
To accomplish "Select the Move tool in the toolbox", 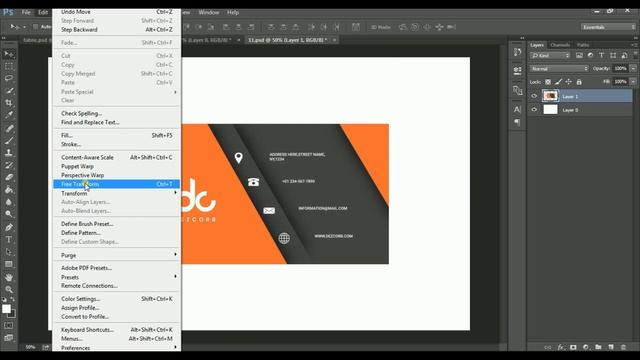I will (9, 54).
